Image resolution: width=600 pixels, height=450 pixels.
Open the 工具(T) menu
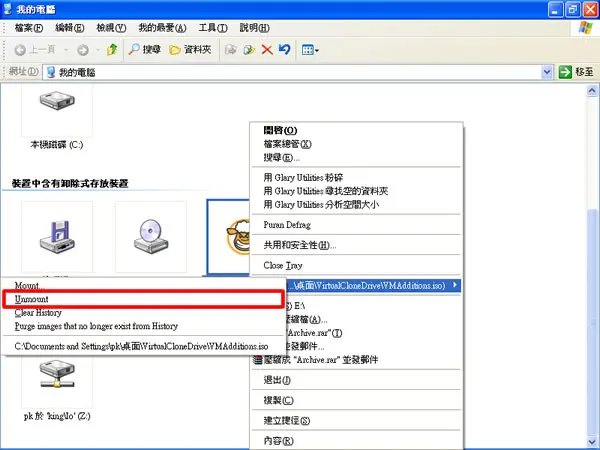[213, 28]
